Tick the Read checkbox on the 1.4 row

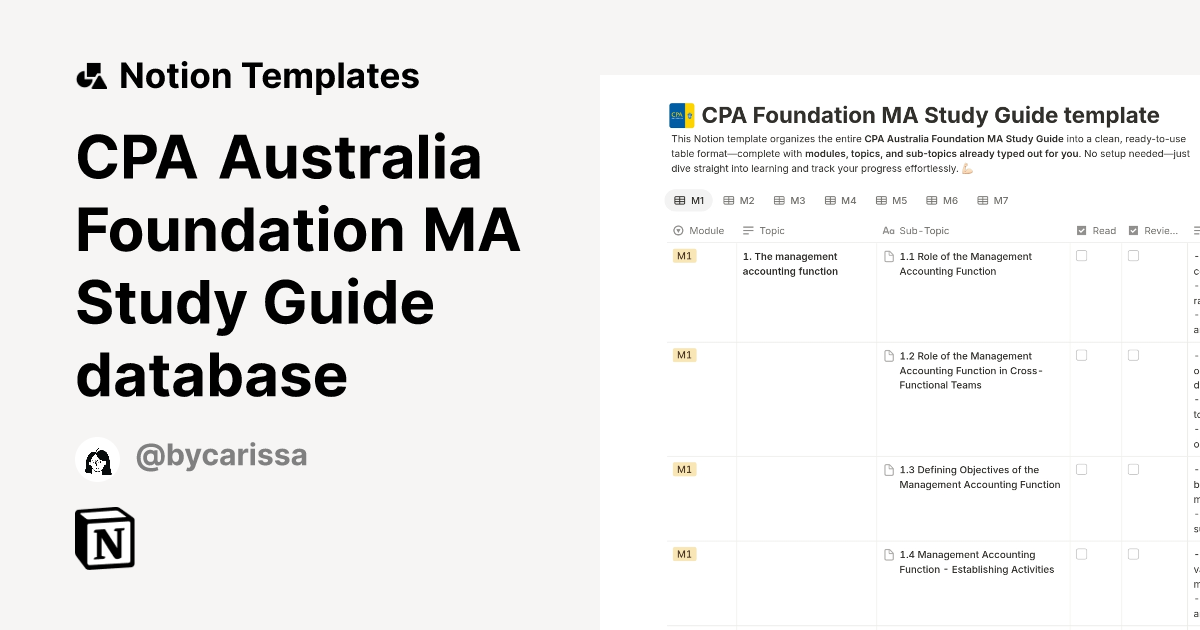coord(1081,553)
